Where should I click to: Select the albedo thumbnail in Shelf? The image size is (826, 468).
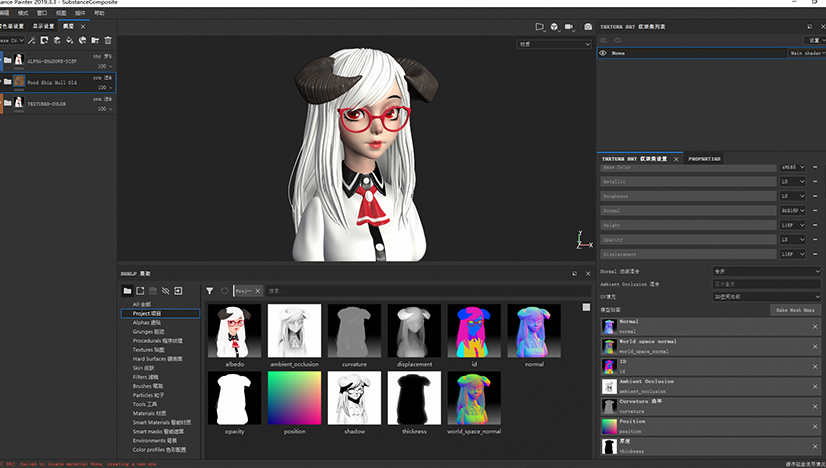tap(234, 330)
